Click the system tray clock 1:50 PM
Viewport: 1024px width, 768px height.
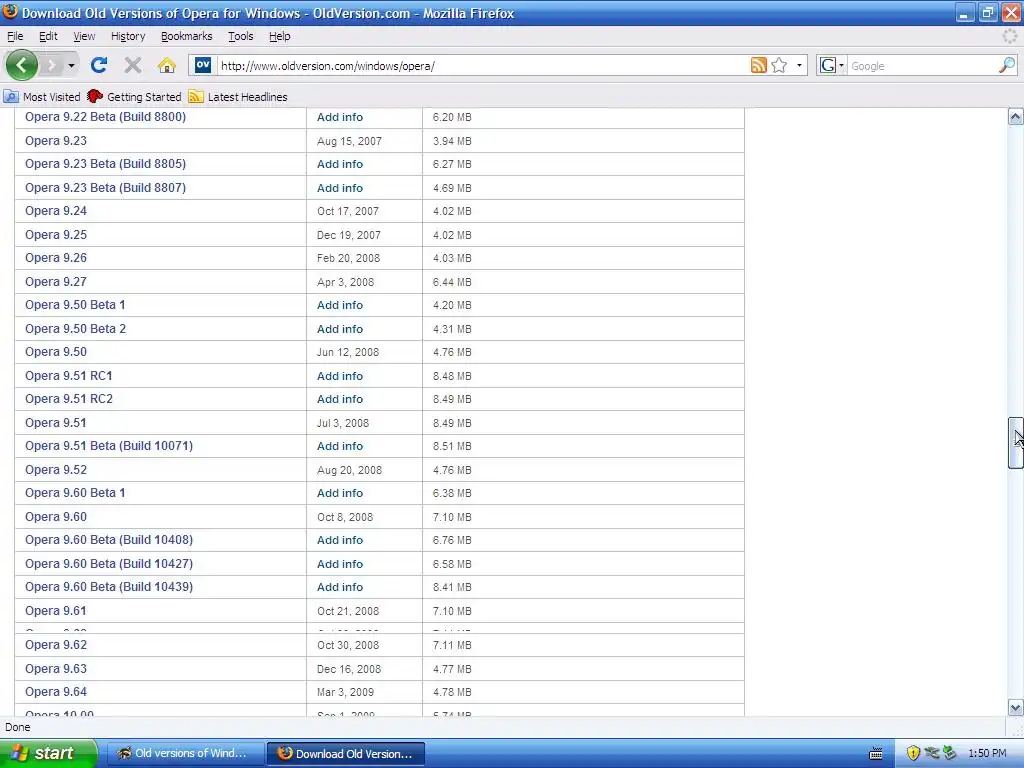tap(987, 754)
